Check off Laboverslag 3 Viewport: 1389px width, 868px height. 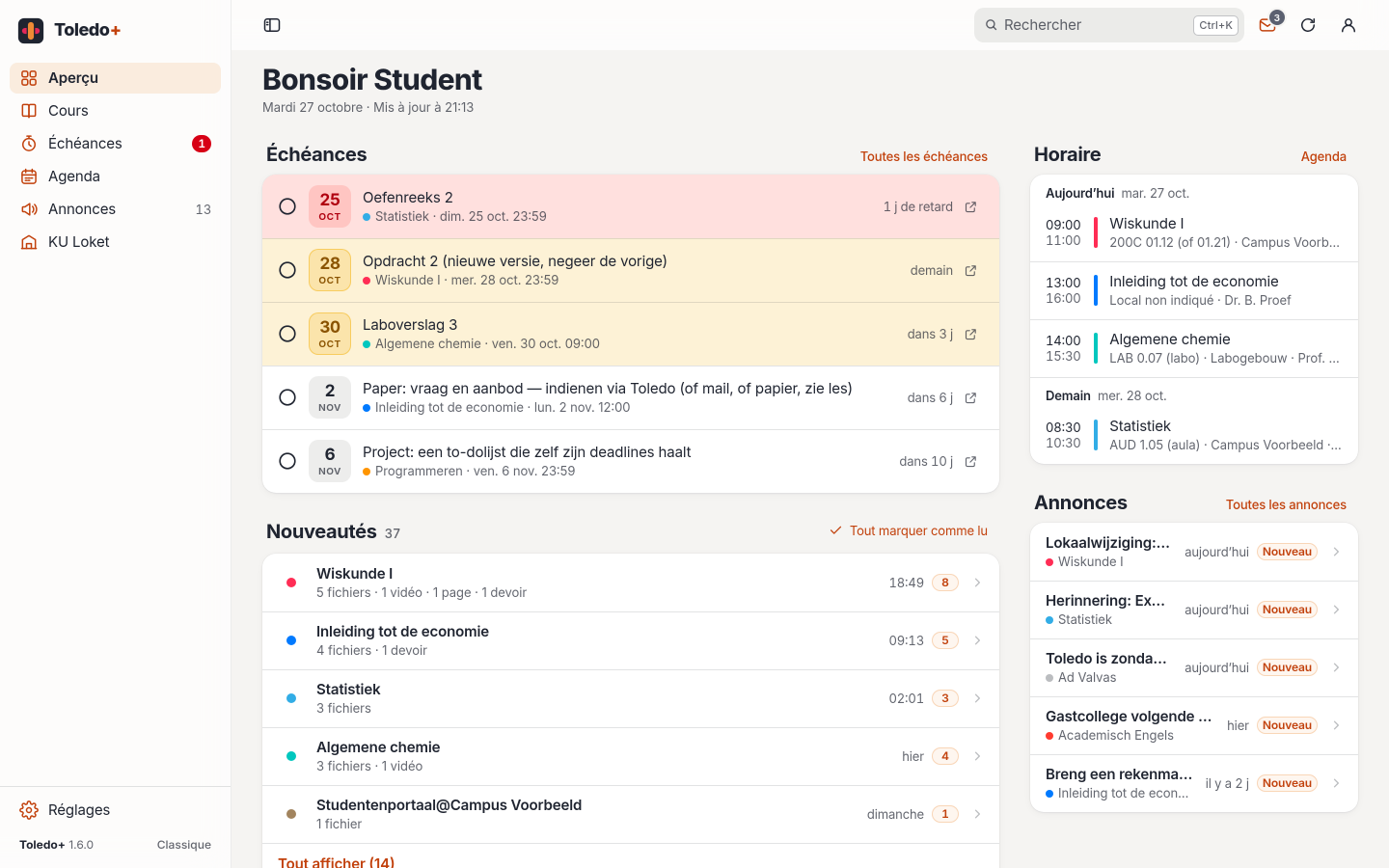[x=287, y=334]
